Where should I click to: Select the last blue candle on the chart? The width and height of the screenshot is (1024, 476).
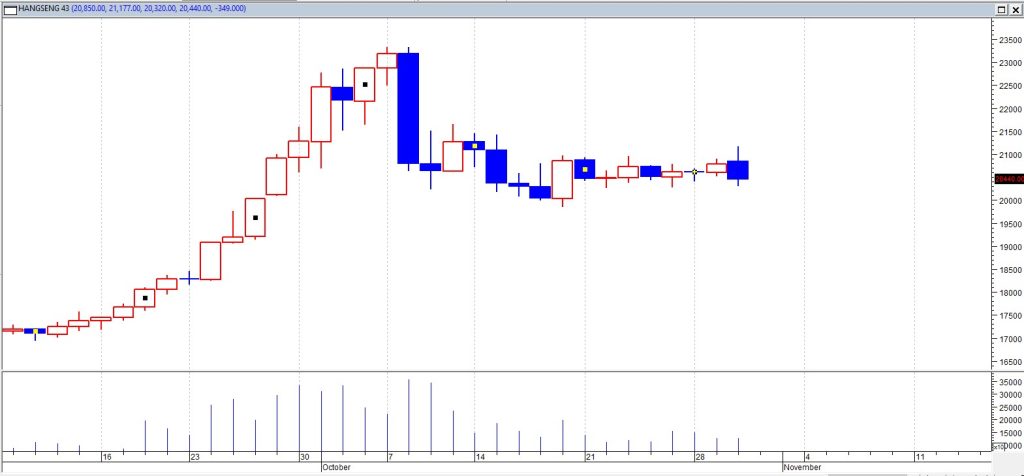738,170
